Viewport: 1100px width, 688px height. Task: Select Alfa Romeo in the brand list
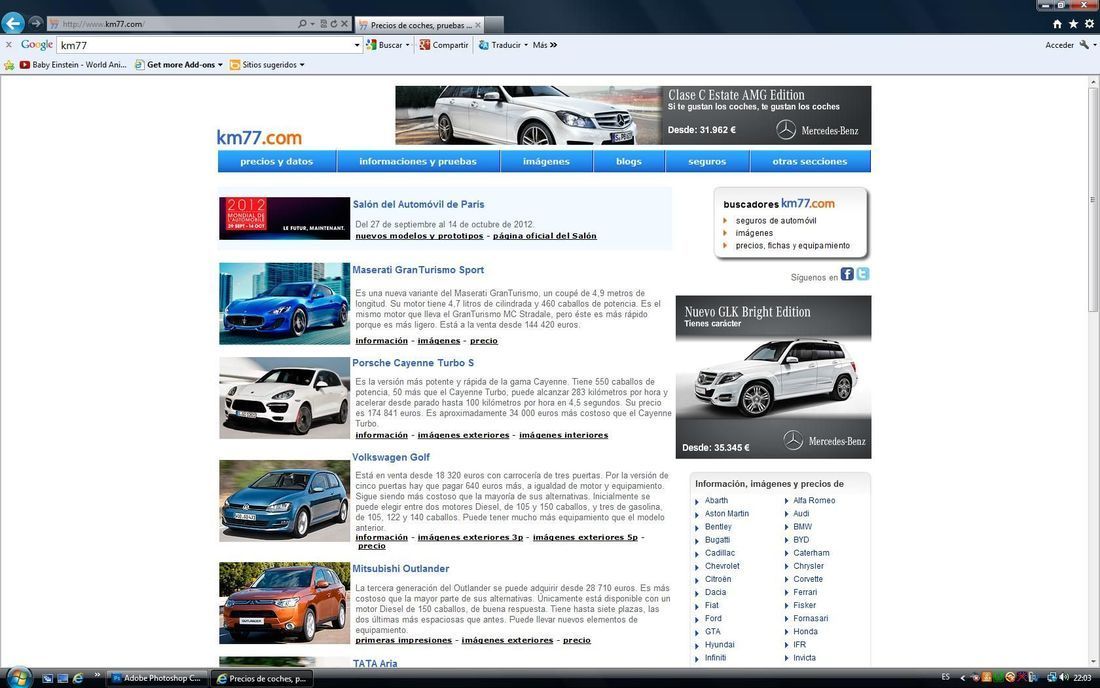pyautogui.click(x=814, y=500)
